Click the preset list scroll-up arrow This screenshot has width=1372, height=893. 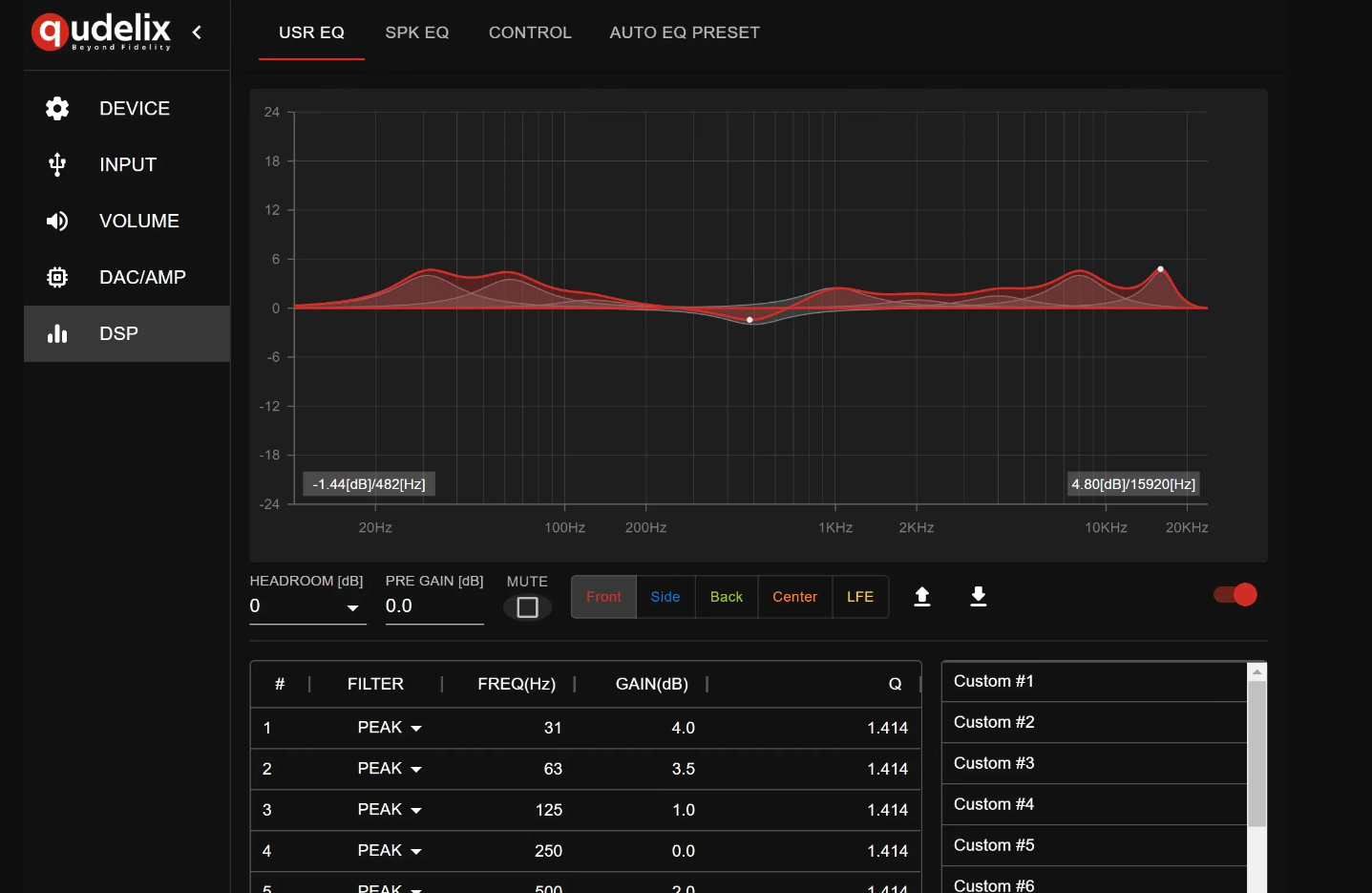(1257, 672)
